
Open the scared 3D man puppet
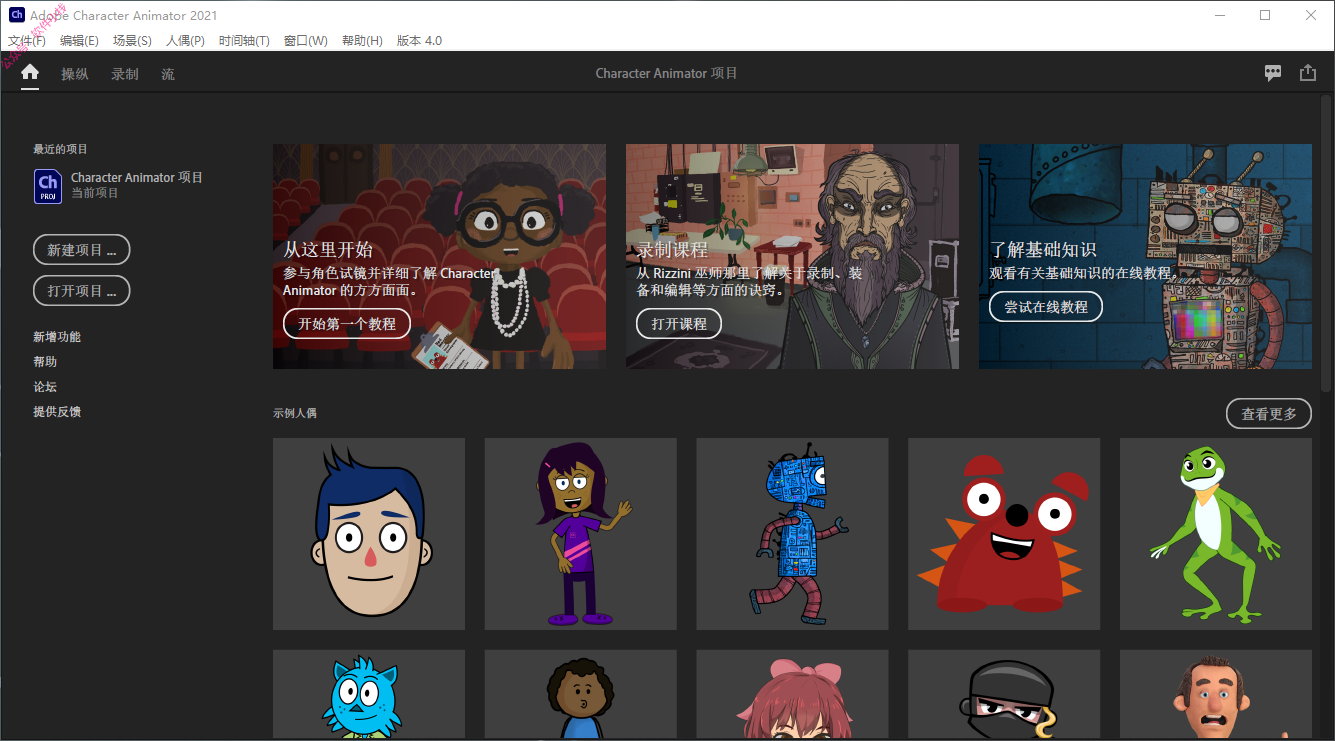pos(1216,695)
